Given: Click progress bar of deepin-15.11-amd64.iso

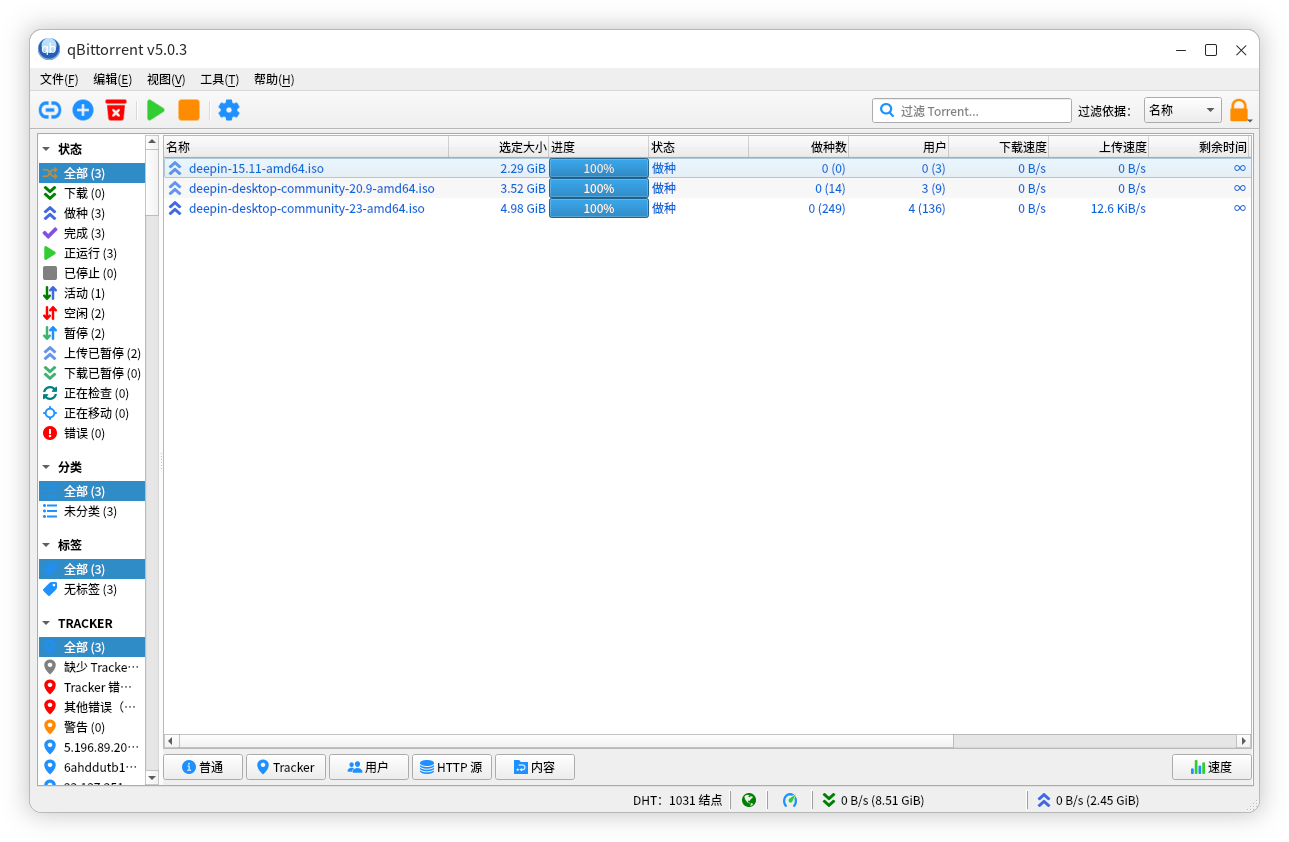Looking at the screenshot, I should [x=599, y=168].
